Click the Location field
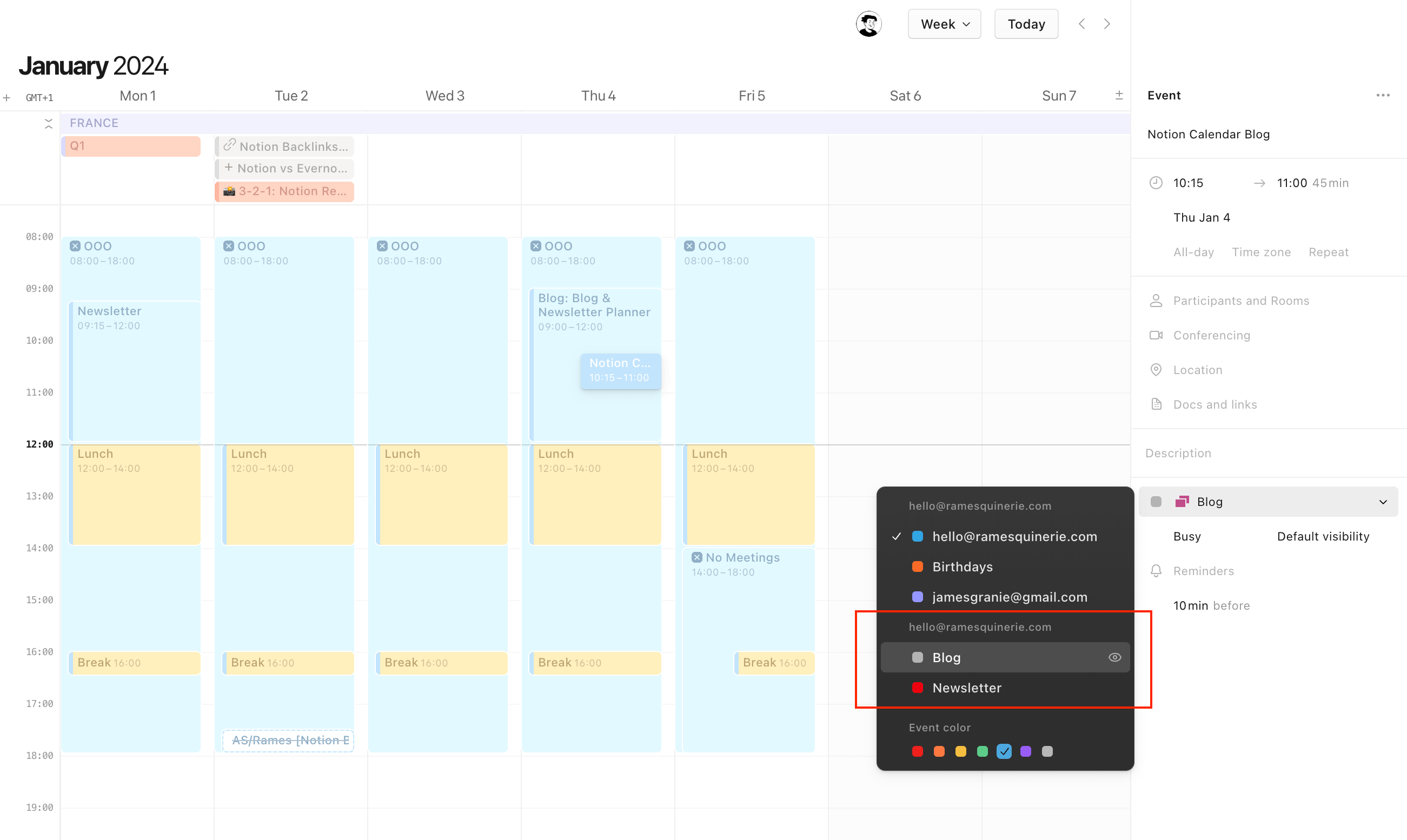The image size is (1407, 840). (x=1198, y=370)
